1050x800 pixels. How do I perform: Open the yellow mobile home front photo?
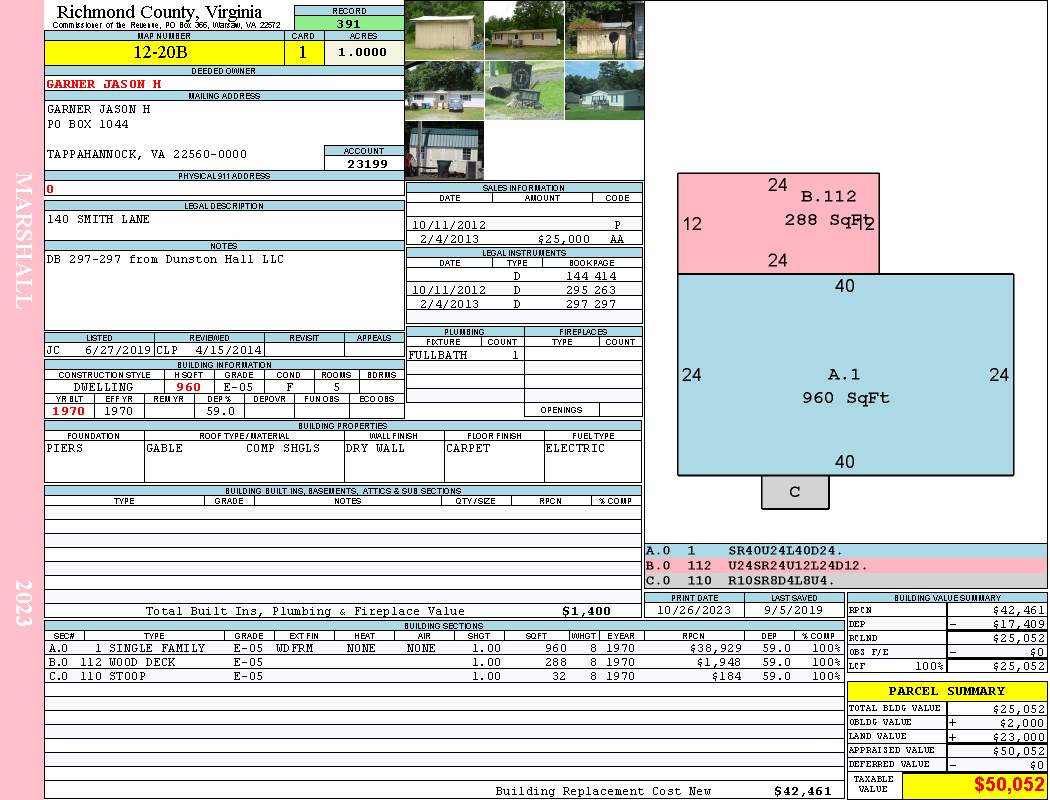point(524,30)
